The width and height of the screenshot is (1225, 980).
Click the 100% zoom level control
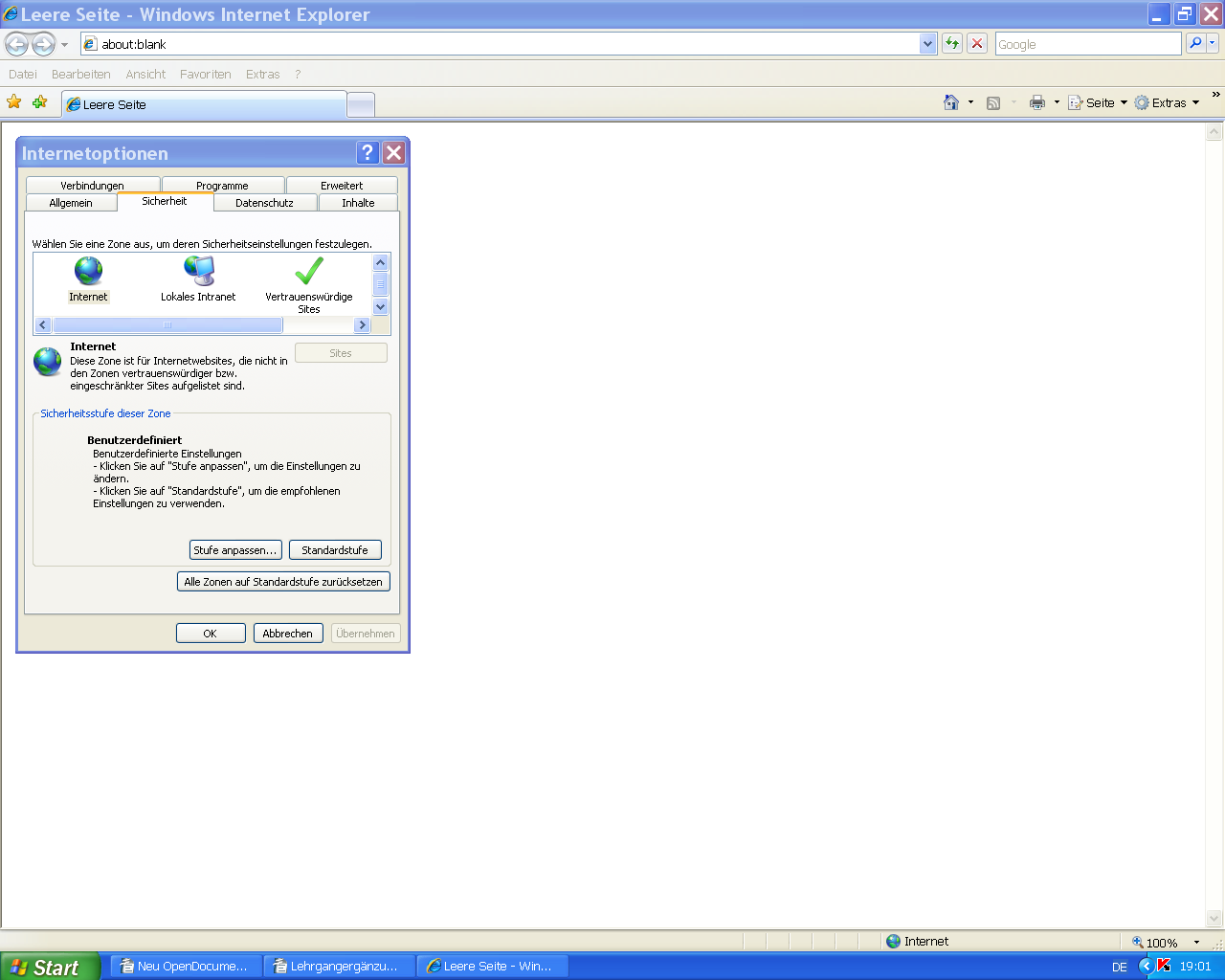pos(1156,942)
